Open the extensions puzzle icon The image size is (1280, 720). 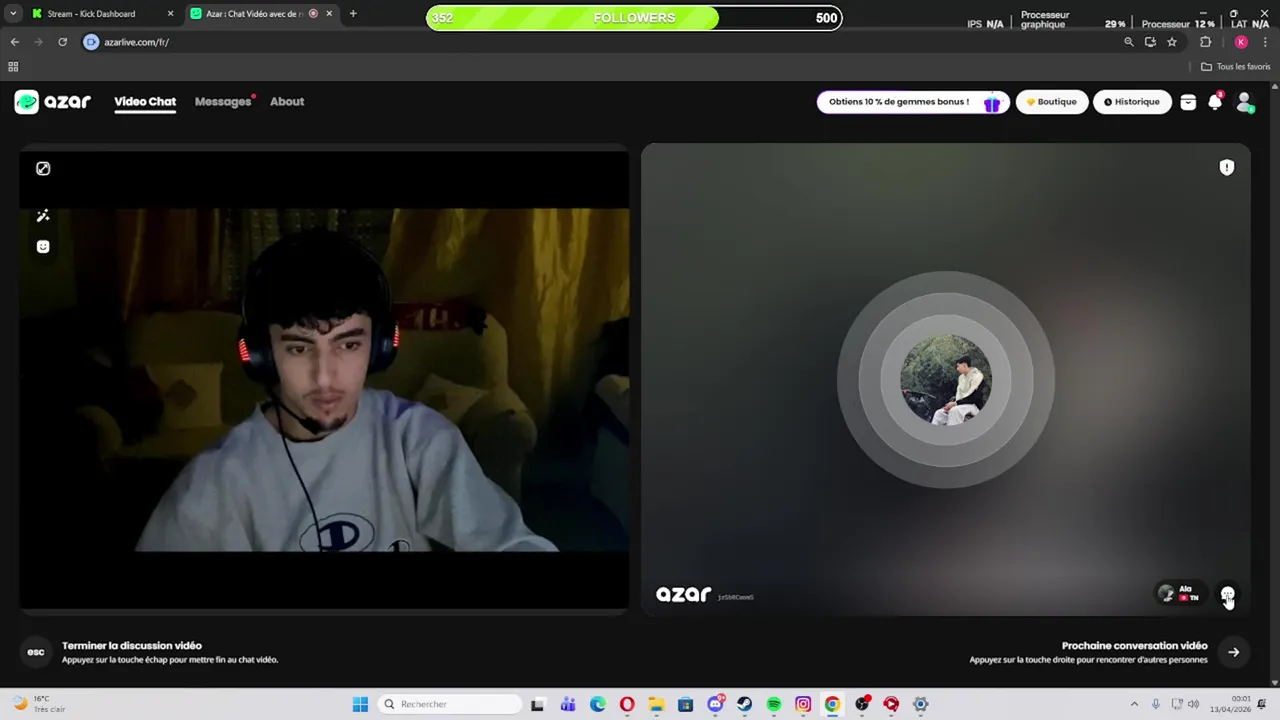pyautogui.click(x=1205, y=42)
